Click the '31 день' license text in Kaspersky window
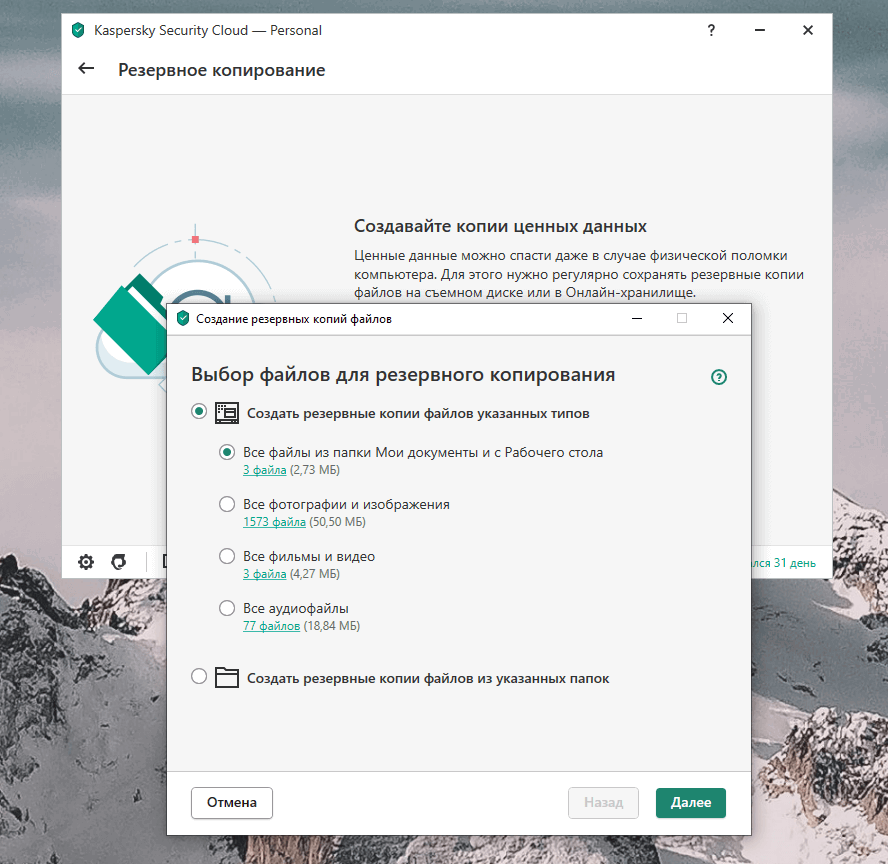Screen dimensions: 888x864 pos(795,563)
